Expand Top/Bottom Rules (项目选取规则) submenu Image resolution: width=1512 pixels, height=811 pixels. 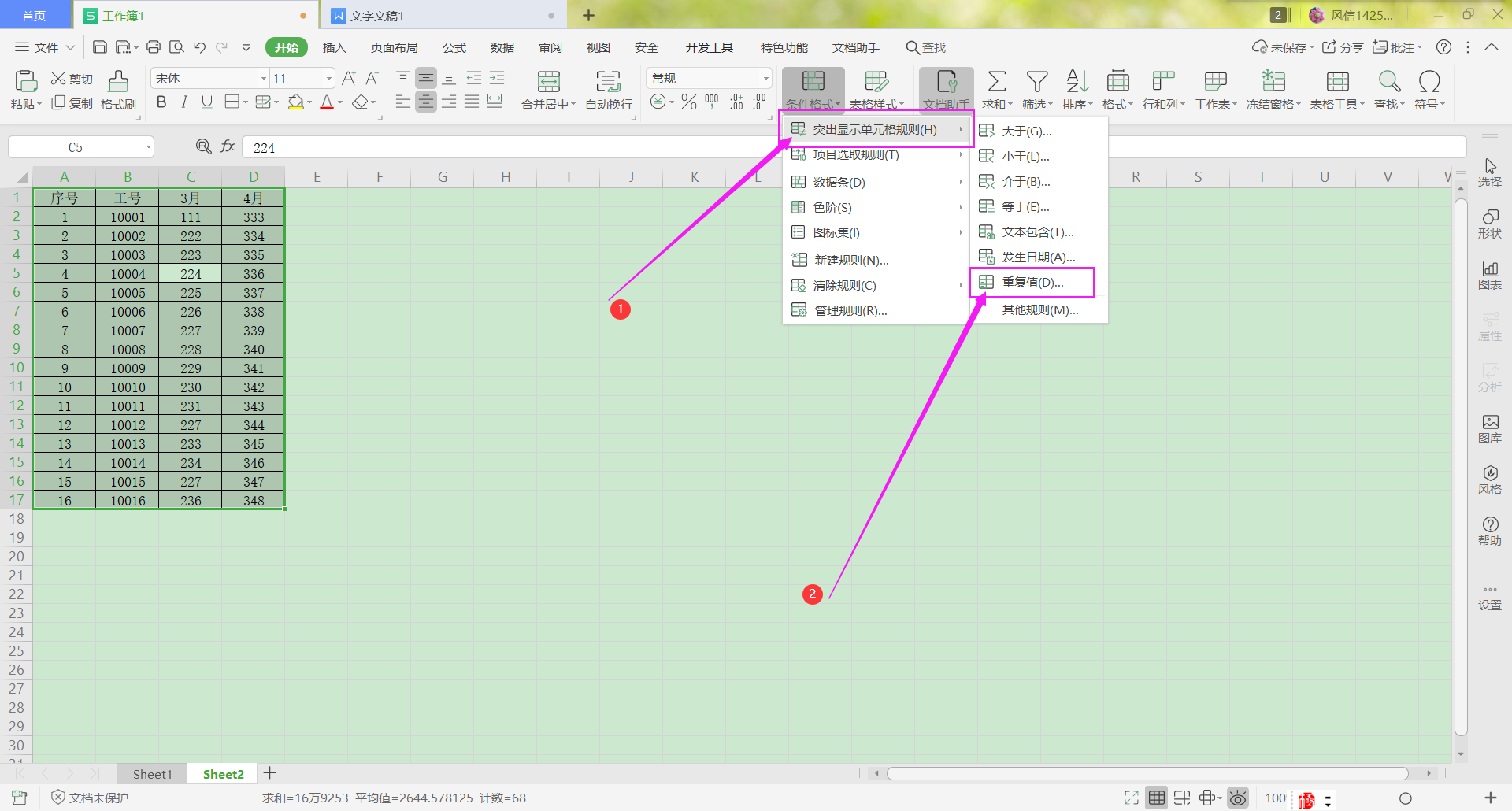click(876, 155)
